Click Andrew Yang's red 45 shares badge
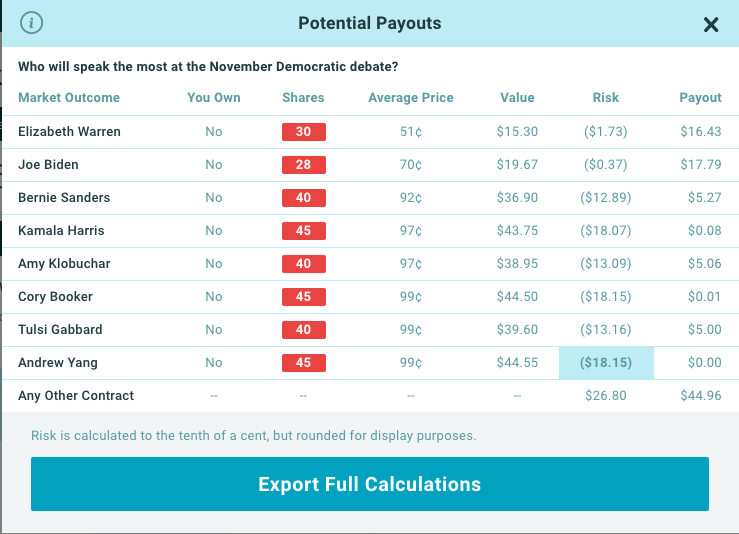This screenshot has height=534, width=739. (x=304, y=362)
